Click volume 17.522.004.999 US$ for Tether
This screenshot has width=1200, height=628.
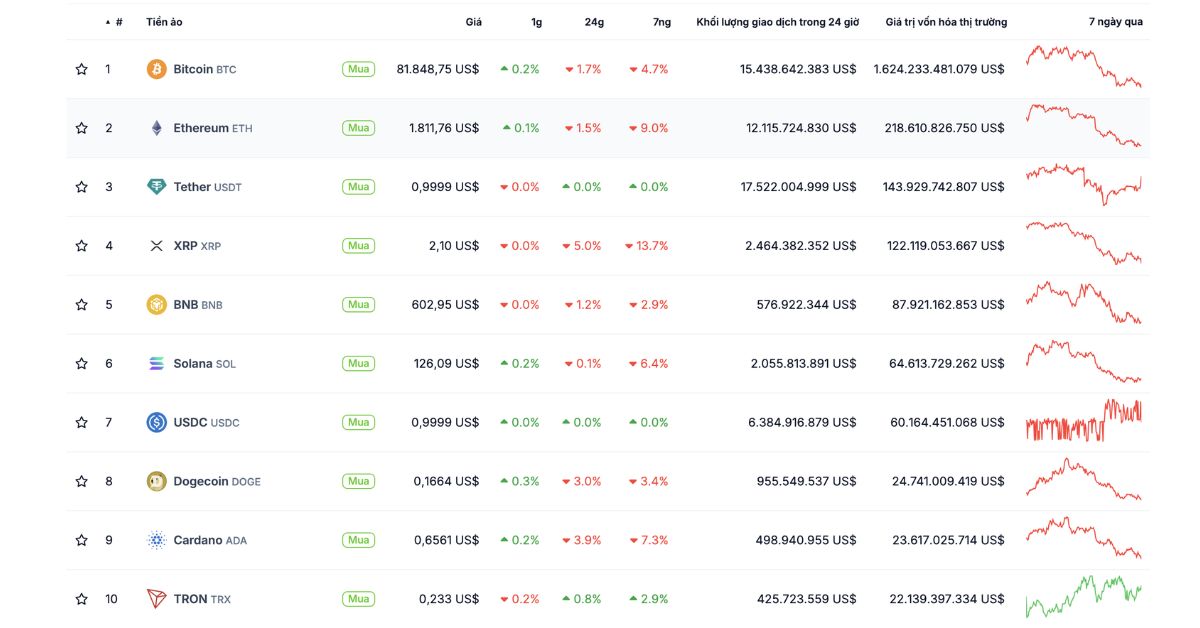798,187
